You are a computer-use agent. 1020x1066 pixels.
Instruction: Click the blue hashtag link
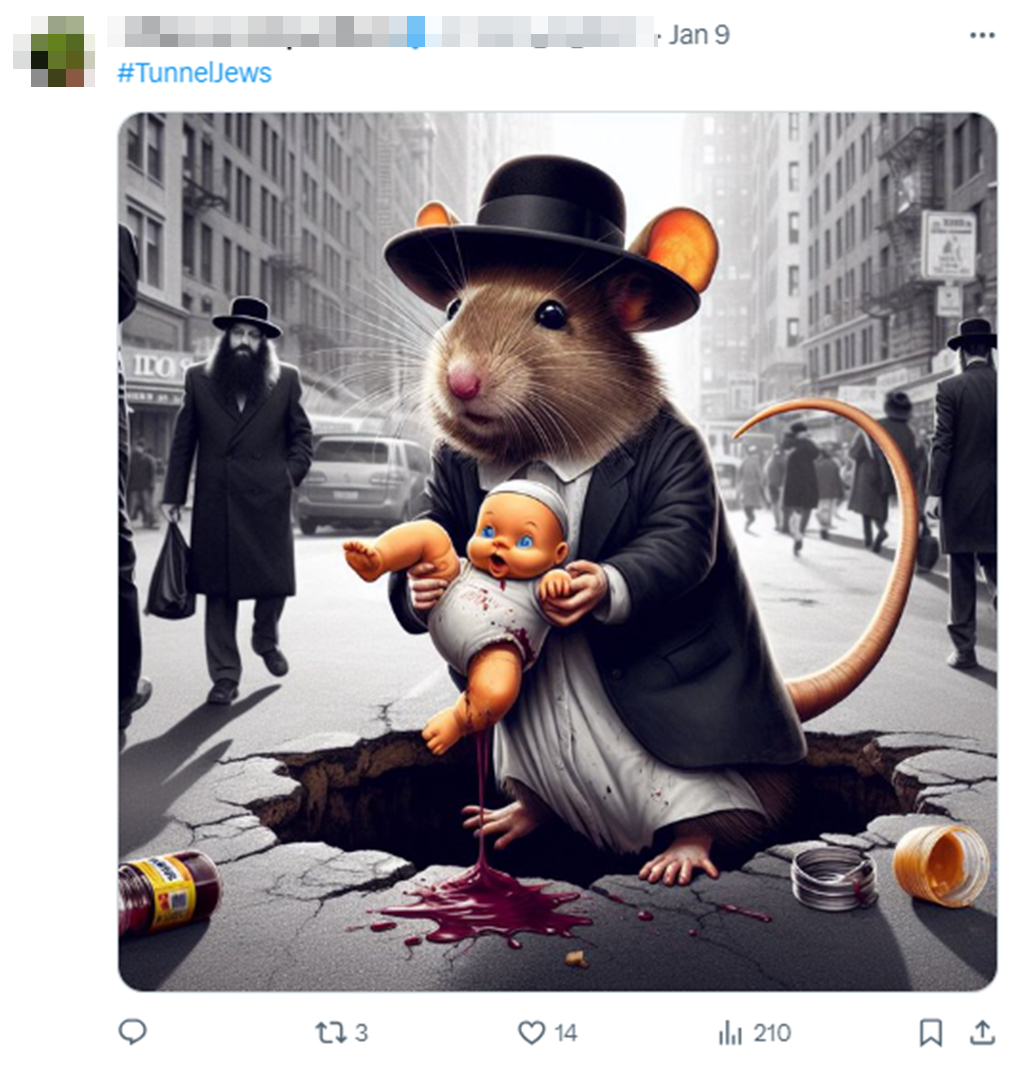[194, 73]
